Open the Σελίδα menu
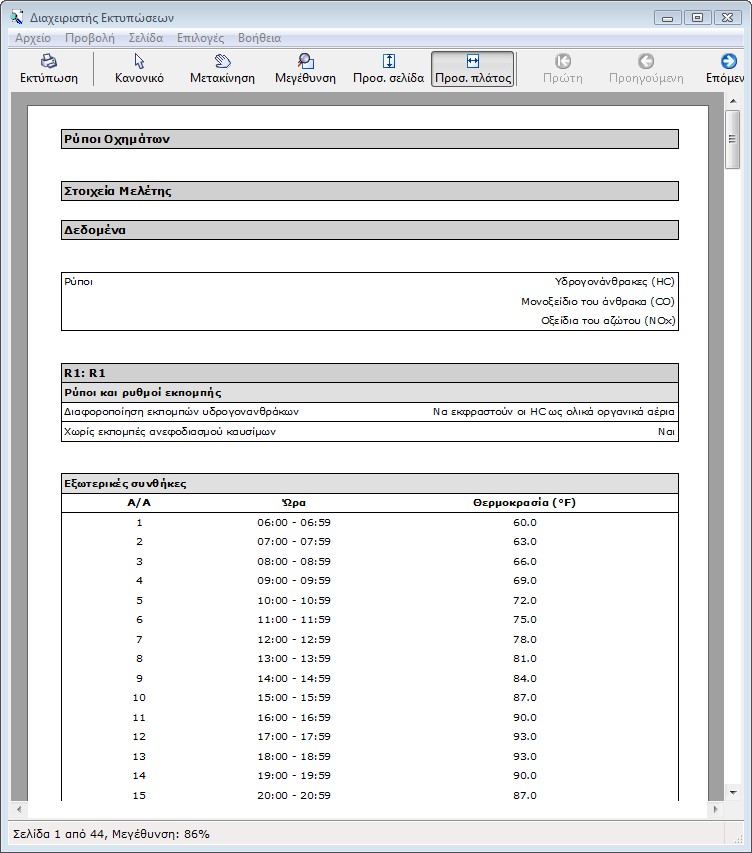Screen dimensions: 752x853 146,38
